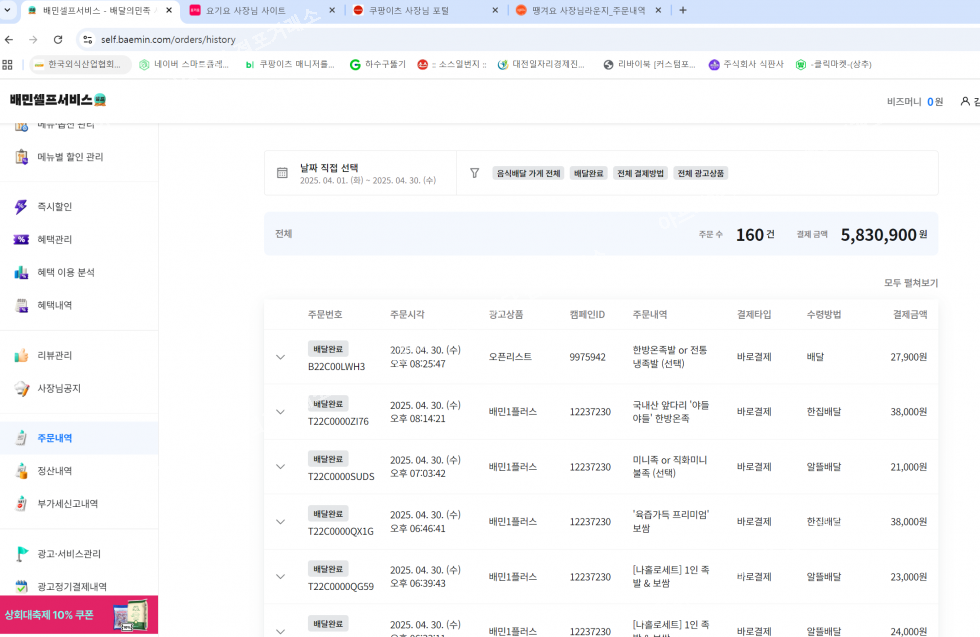The height and width of the screenshot is (637, 980).
Task: Reload the page with browser refresh button
Action: (58, 40)
